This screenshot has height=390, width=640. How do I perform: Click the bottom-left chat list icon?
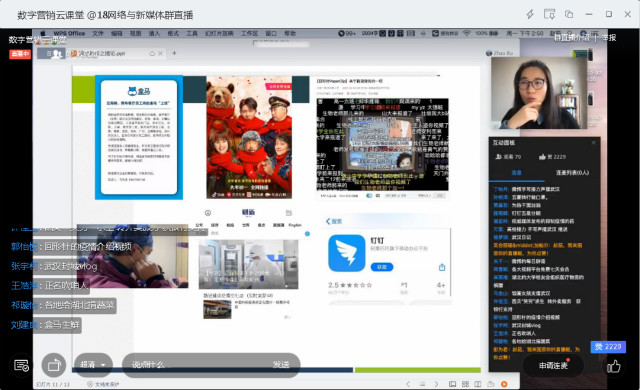pos(21,366)
